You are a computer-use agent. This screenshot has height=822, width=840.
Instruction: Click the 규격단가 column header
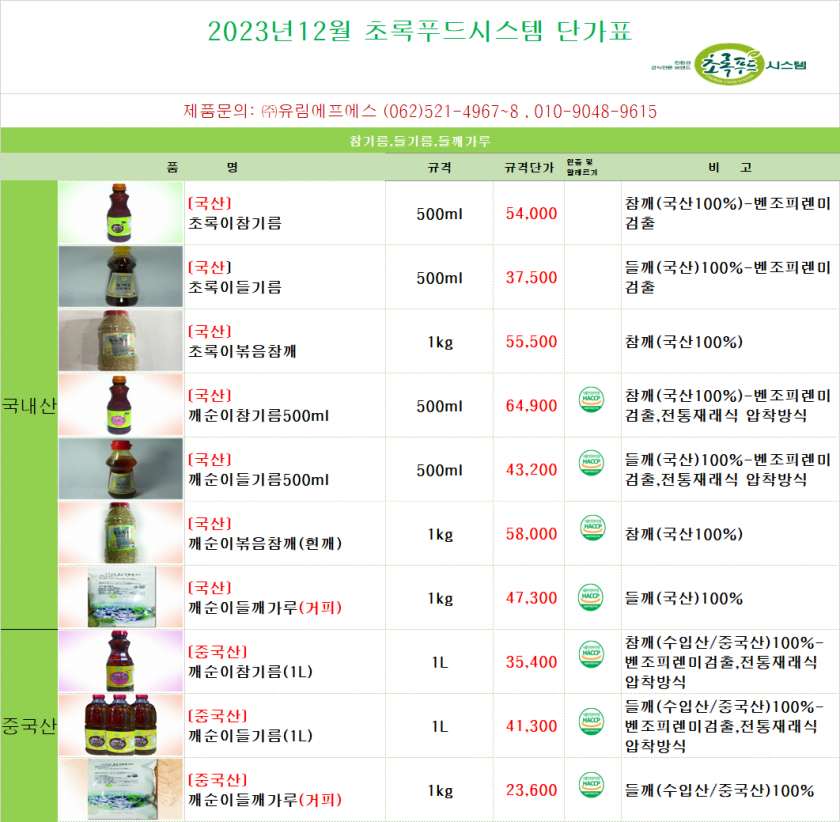click(x=529, y=167)
